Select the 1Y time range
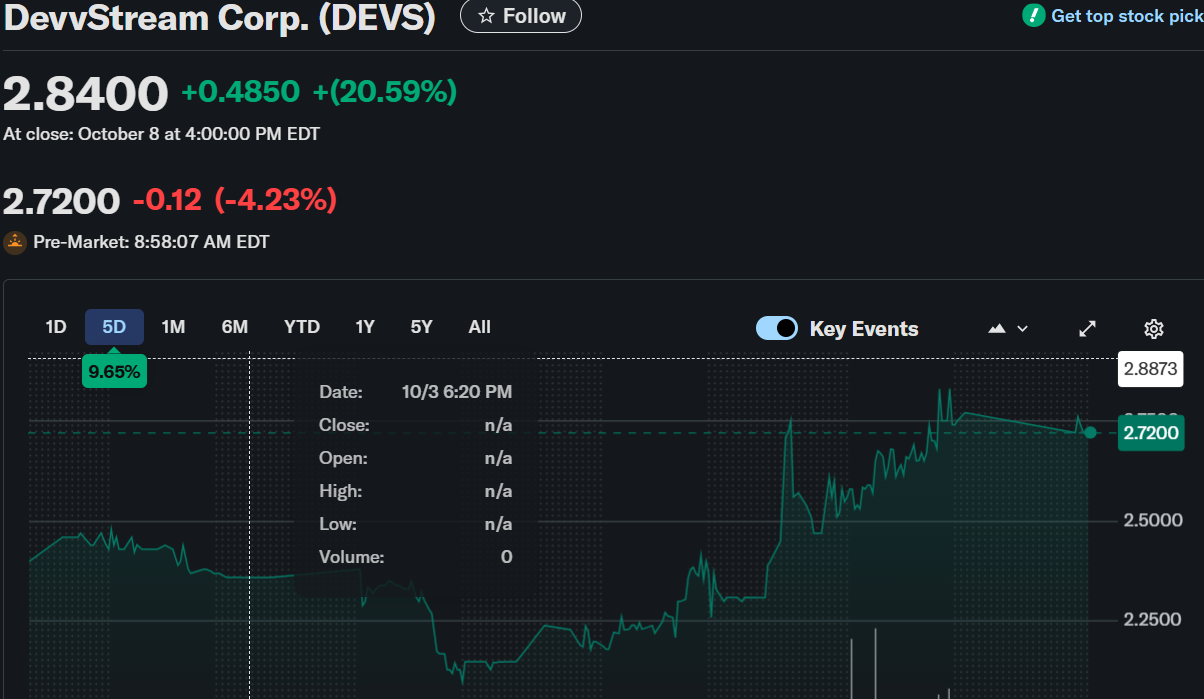This screenshot has width=1204, height=699. point(365,327)
